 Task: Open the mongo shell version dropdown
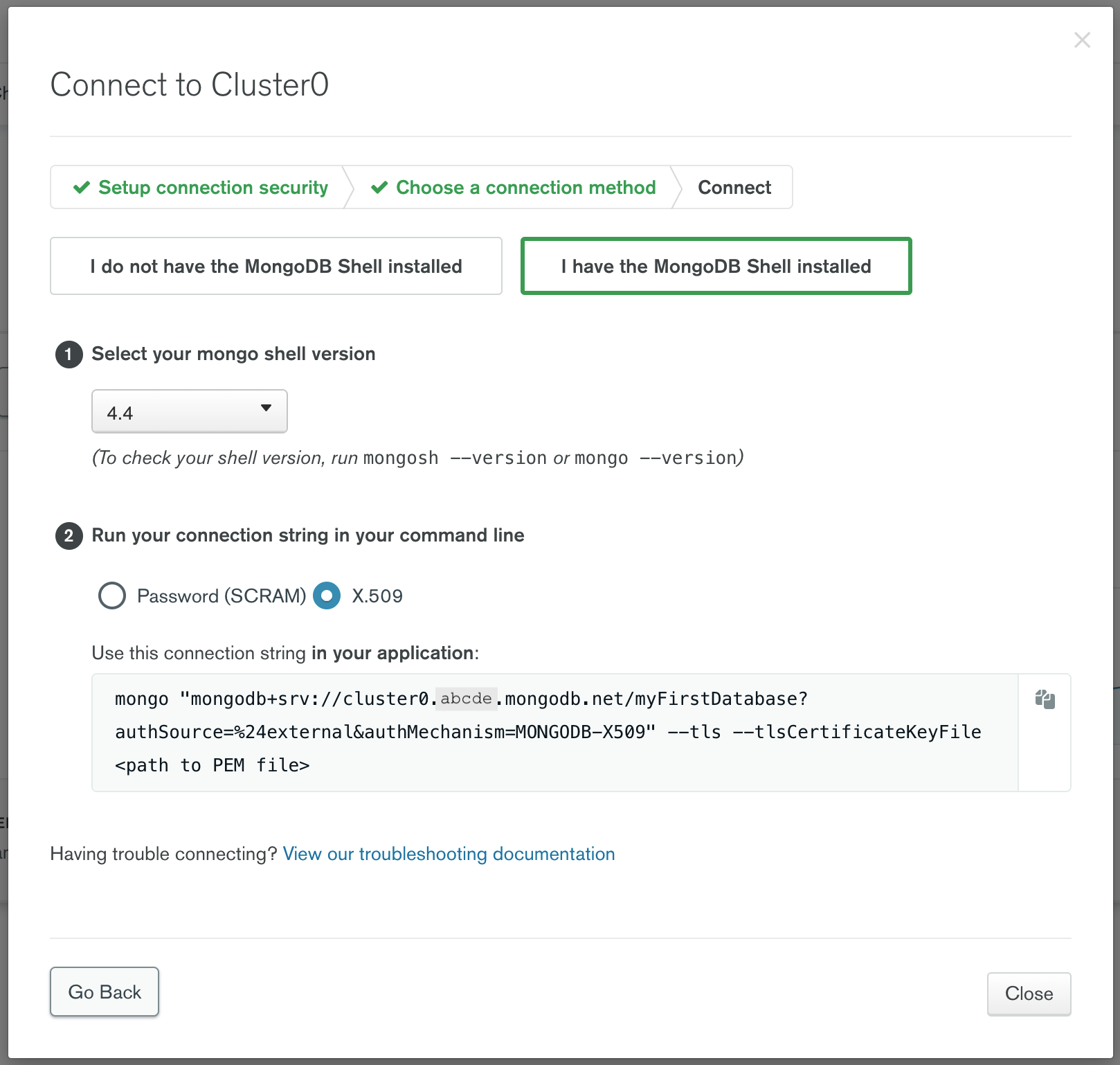coord(189,412)
